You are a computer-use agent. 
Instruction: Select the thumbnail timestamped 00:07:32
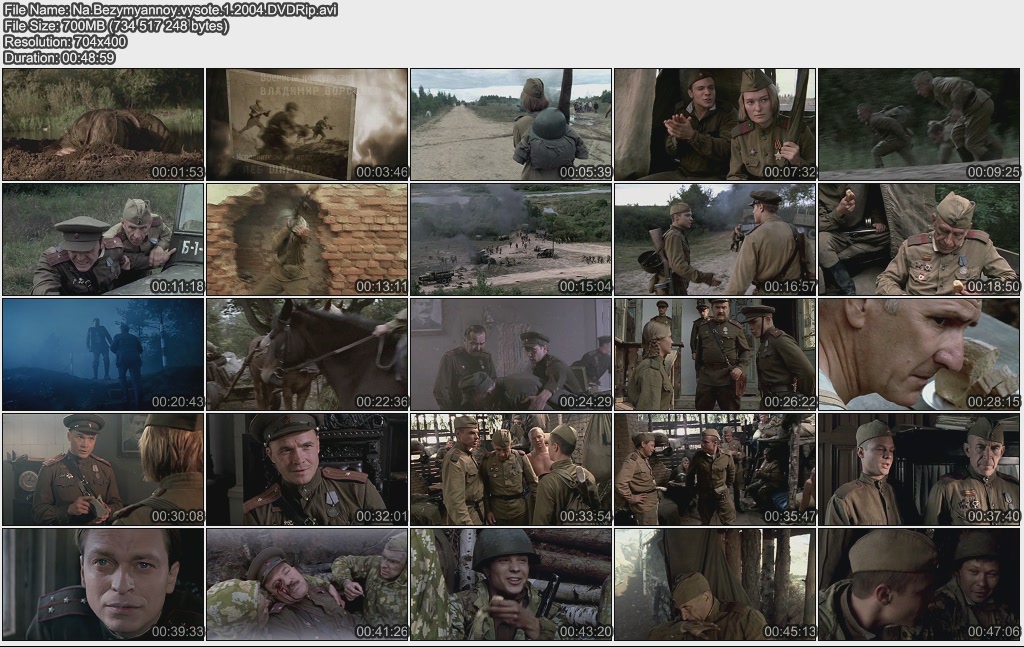coord(715,124)
